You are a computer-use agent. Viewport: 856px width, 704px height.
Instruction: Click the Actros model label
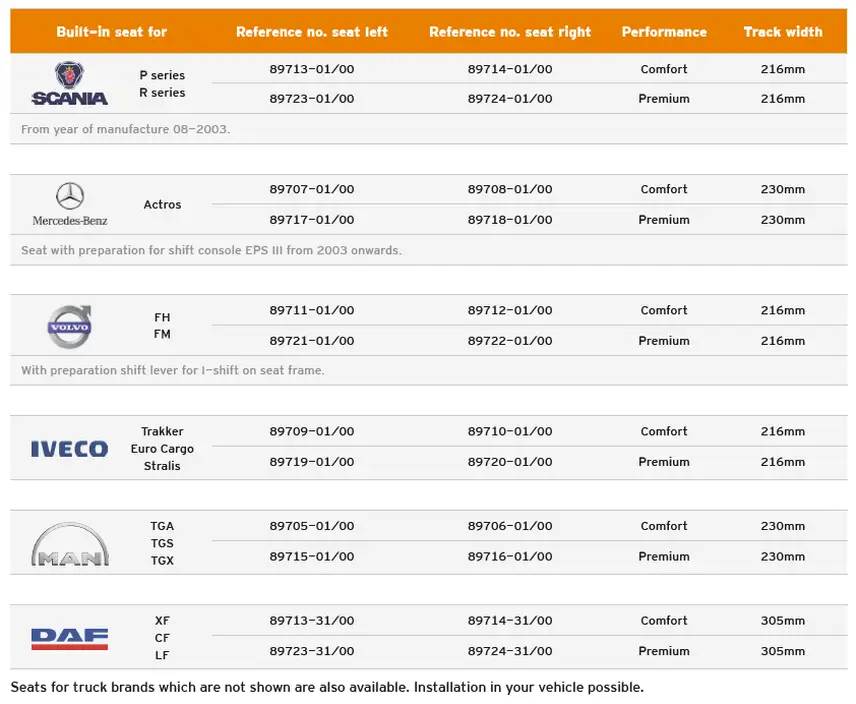(x=162, y=205)
